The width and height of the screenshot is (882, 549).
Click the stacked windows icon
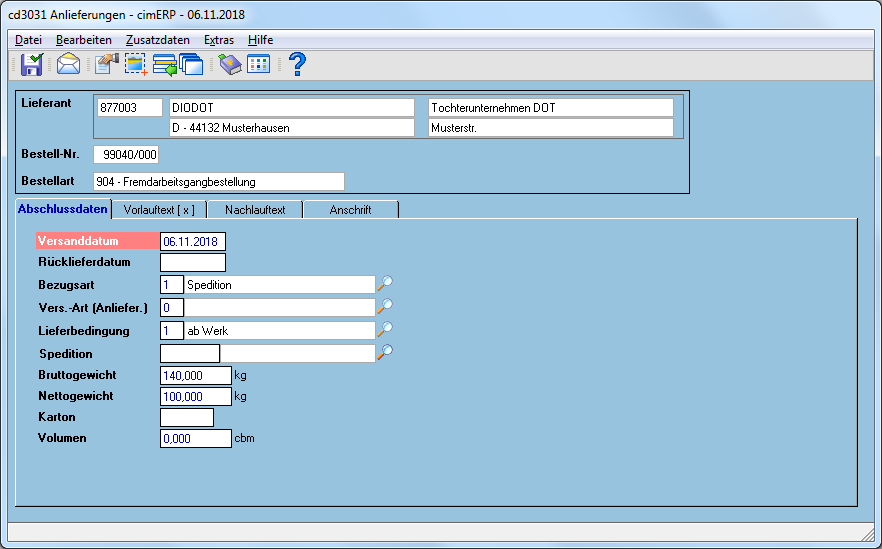191,64
